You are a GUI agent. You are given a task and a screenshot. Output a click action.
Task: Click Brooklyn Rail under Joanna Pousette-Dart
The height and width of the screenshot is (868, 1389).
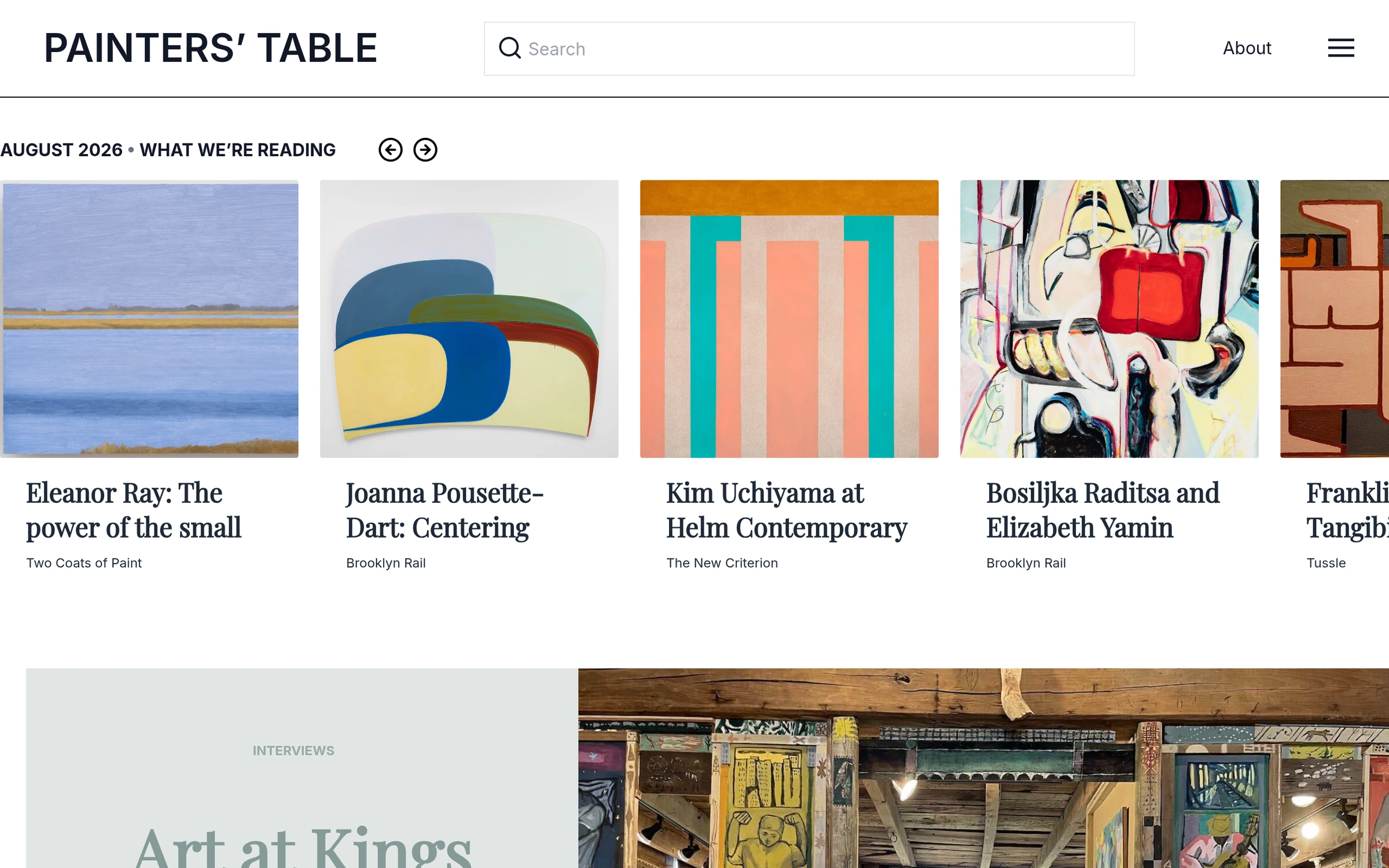[386, 563]
